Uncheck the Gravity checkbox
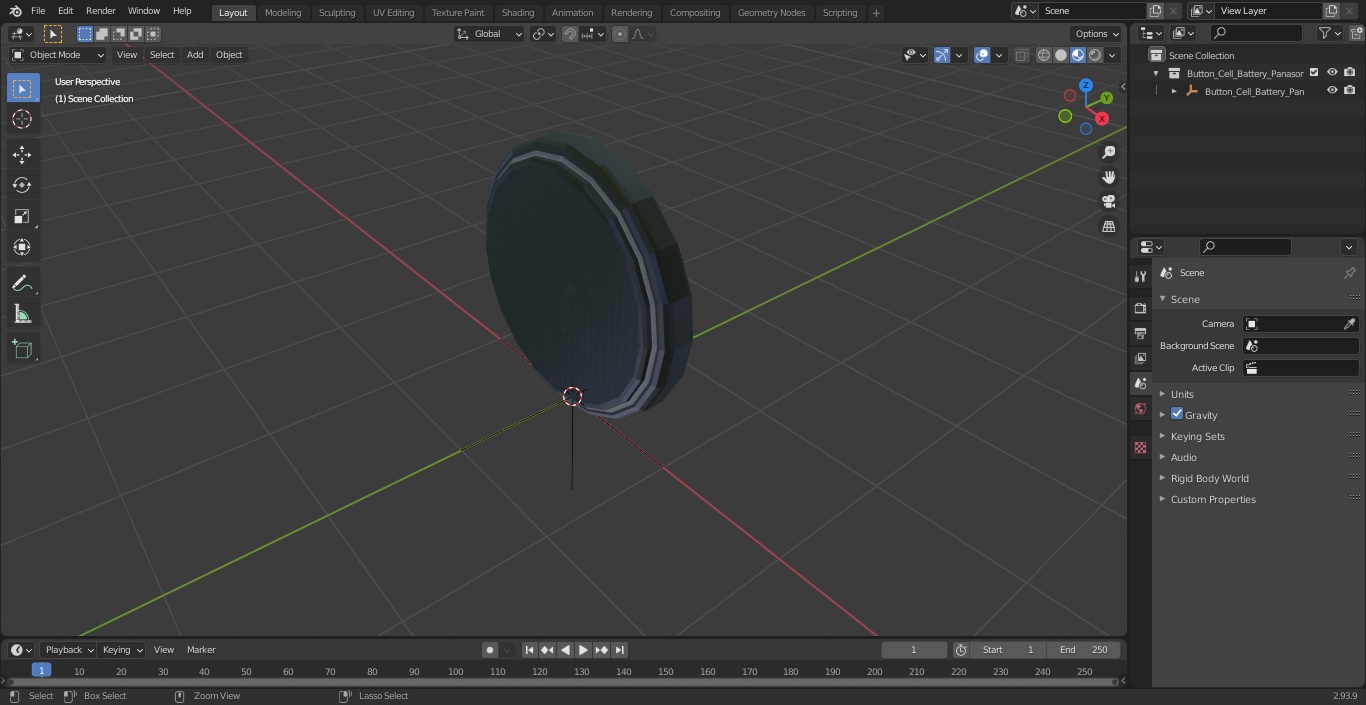The height and width of the screenshot is (705, 1366). tap(1177, 414)
